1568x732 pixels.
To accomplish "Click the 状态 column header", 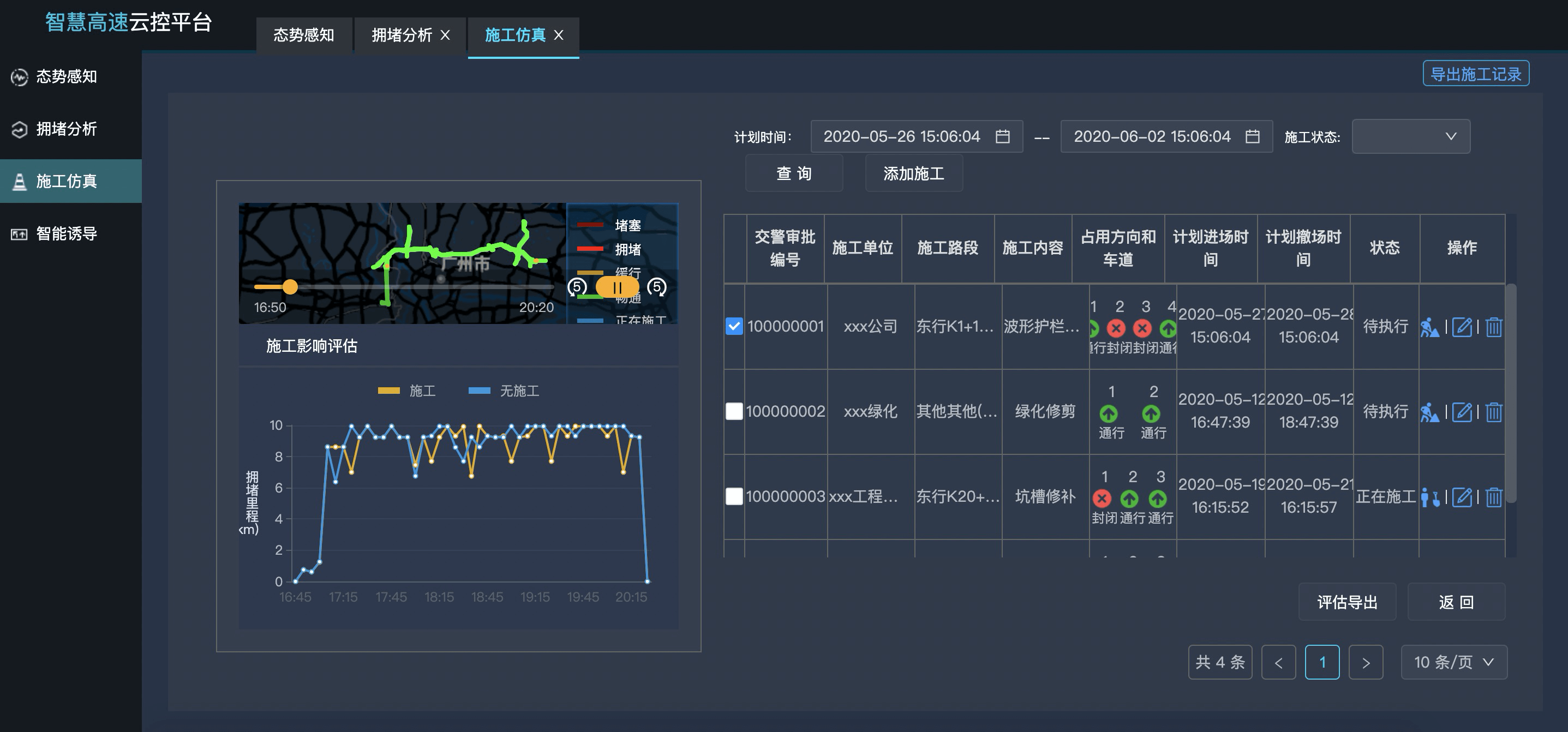I will [x=1385, y=248].
